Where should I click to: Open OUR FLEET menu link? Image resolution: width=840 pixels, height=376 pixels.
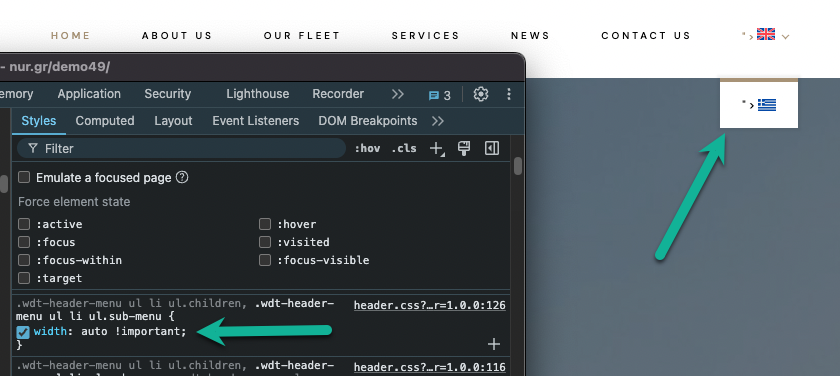(x=302, y=36)
